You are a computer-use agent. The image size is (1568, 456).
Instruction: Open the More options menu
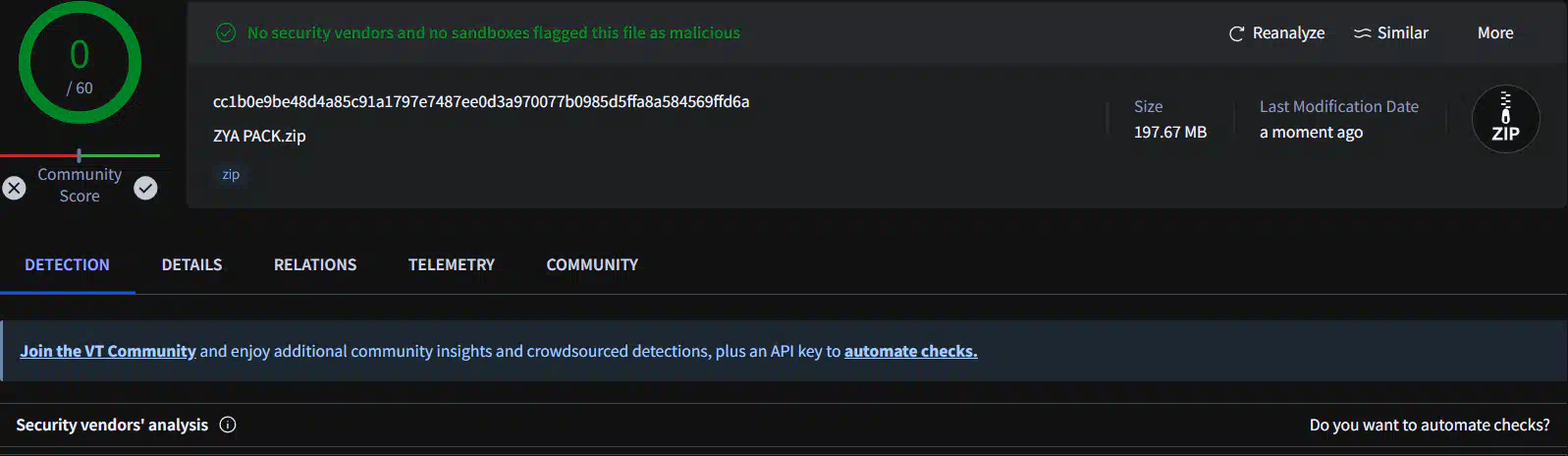click(1495, 32)
